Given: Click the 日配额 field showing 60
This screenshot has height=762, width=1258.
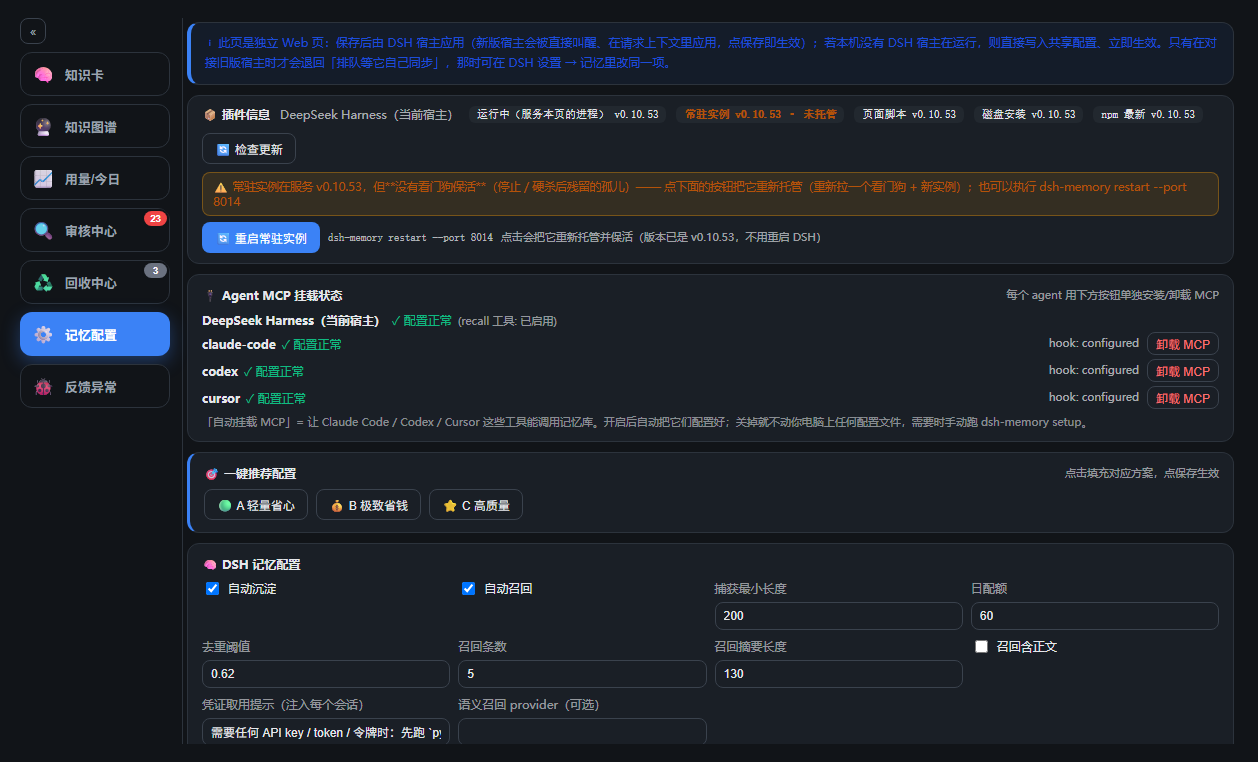Looking at the screenshot, I should (x=1094, y=616).
